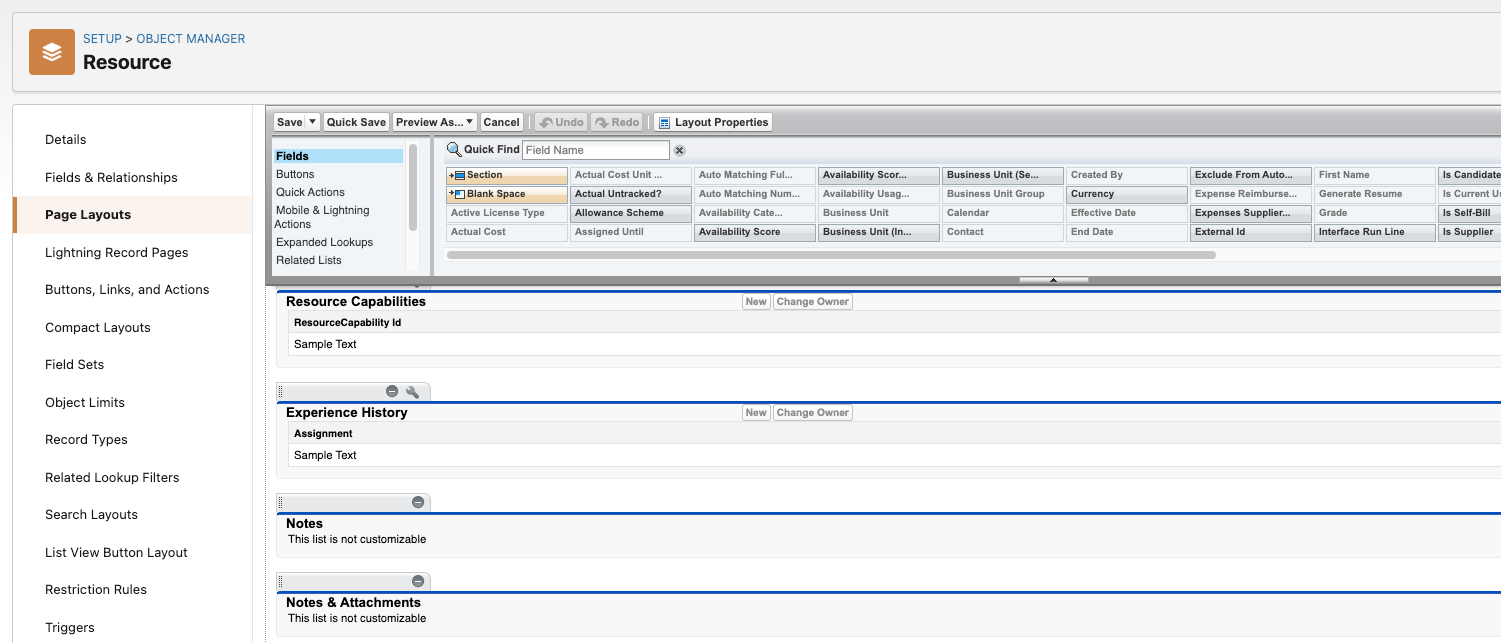The width and height of the screenshot is (1501, 643).
Task: Click Quick Save
Action: [356, 122]
